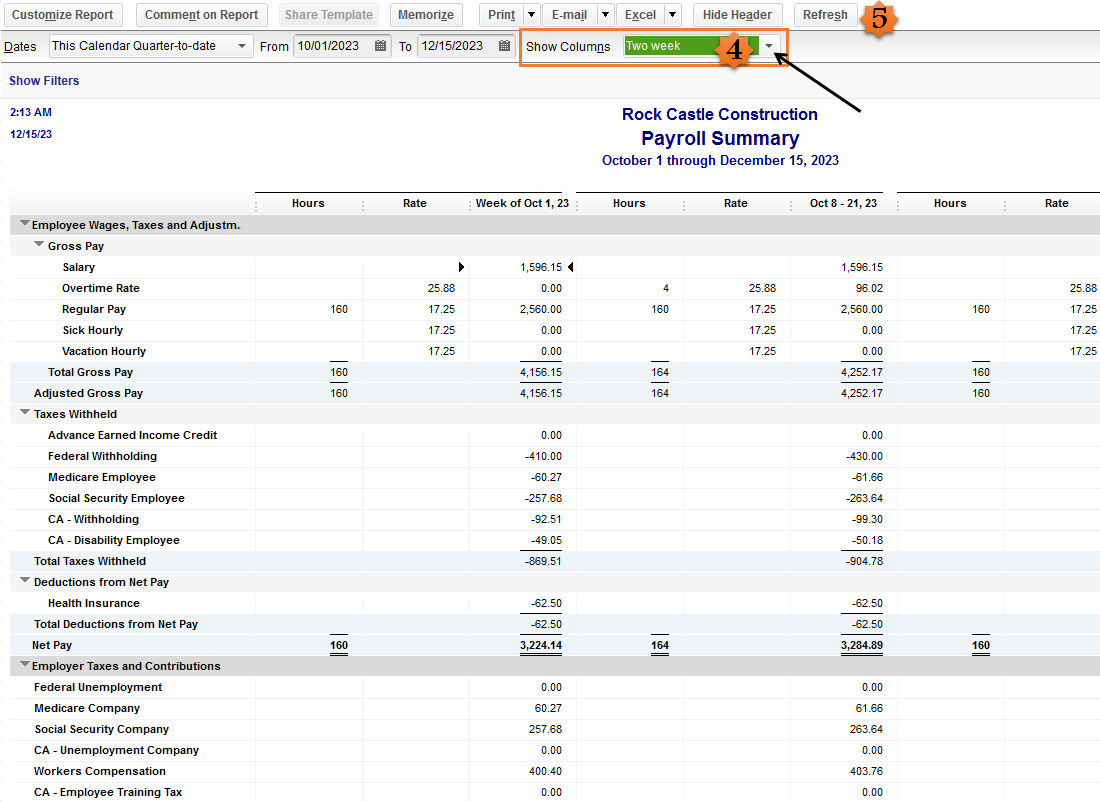Viewport: 1100px width, 802px height.
Task: Select the Medicare Employee row label
Action: pyautogui.click(x=102, y=478)
